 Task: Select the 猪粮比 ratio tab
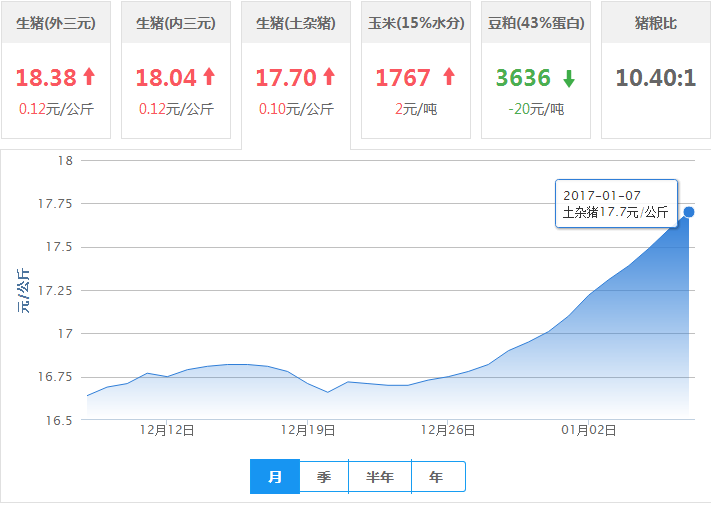(656, 70)
